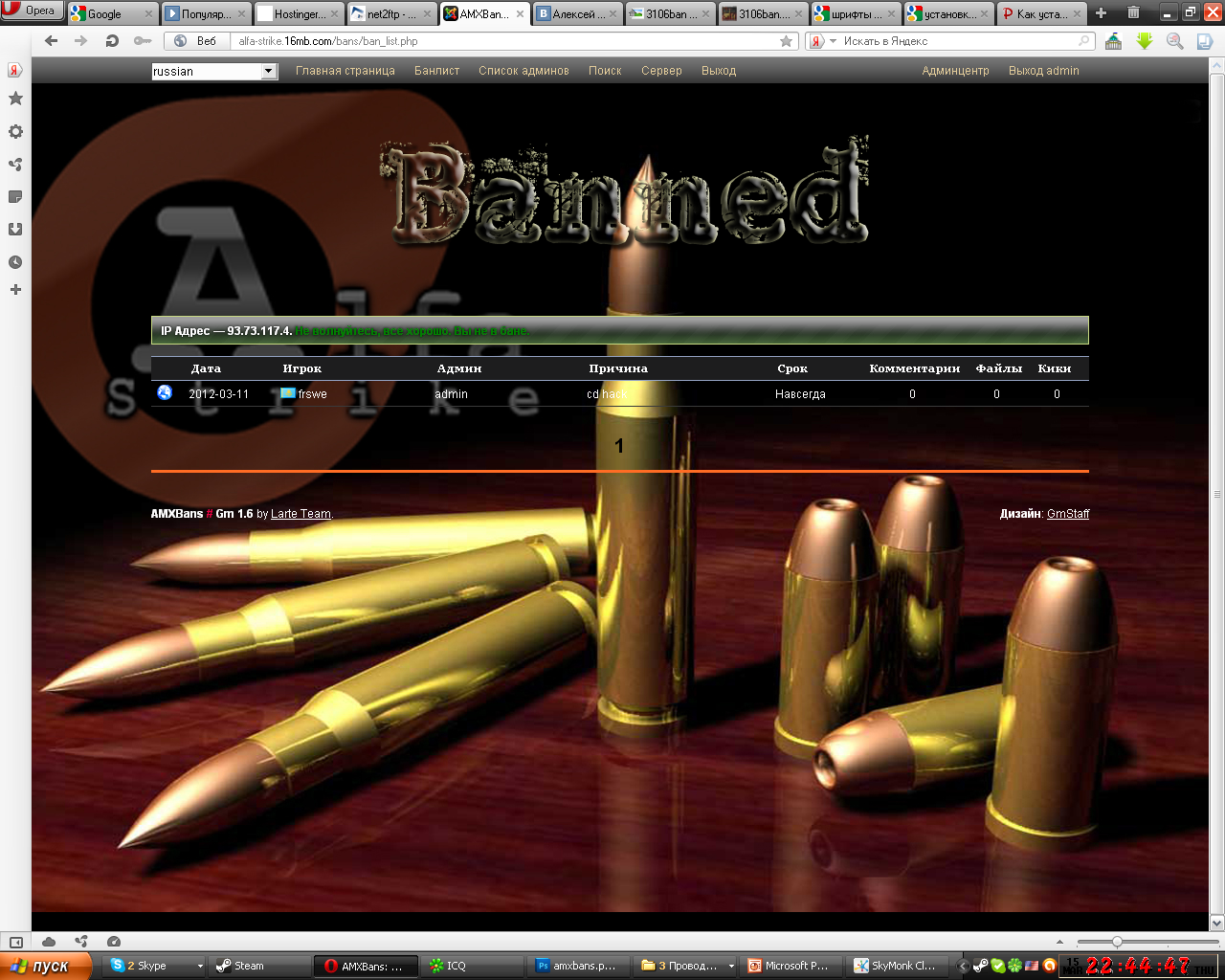The width and height of the screenshot is (1225, 980).
Task: Open the building-shaped extension icon in toolbar
Action: tap(1114, 41)
